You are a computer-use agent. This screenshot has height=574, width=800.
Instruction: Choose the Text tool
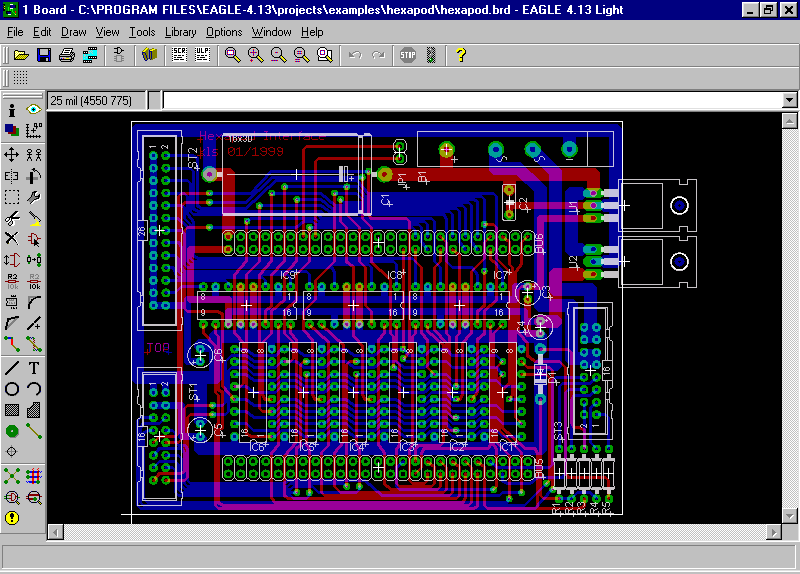click(x=34, y=368)
